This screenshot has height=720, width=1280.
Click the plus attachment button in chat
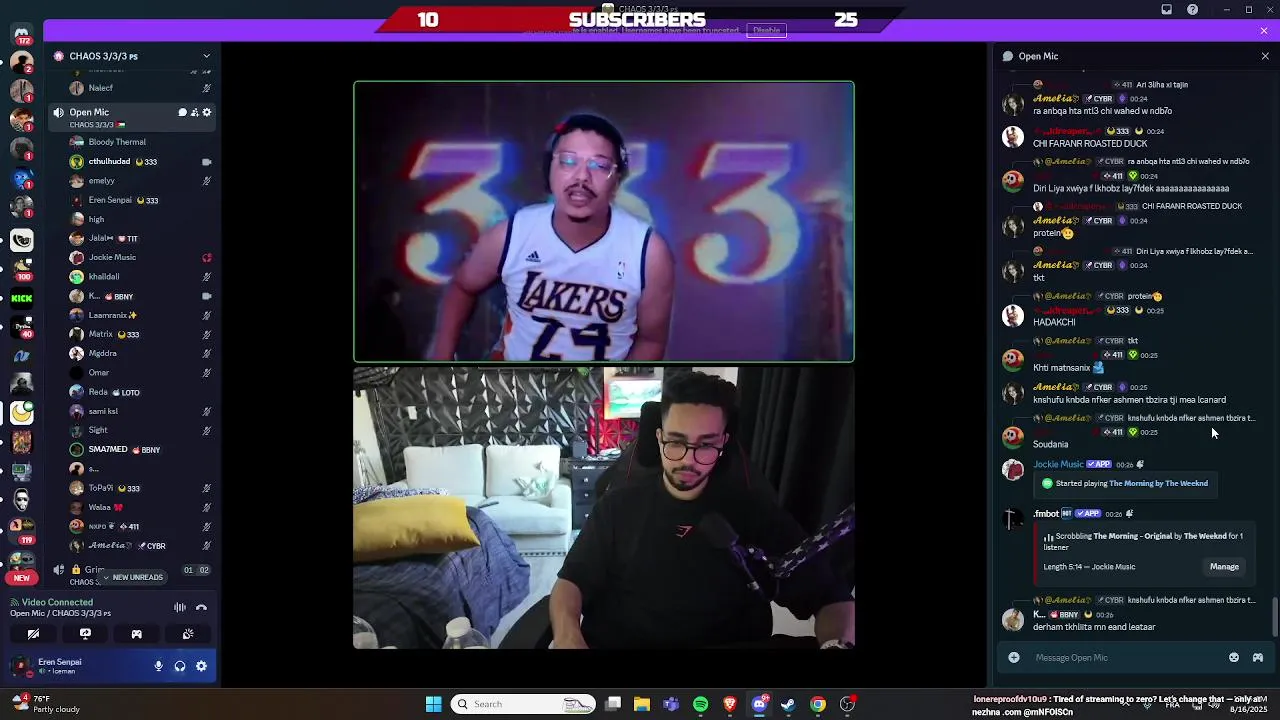(x=1014, y=657)
